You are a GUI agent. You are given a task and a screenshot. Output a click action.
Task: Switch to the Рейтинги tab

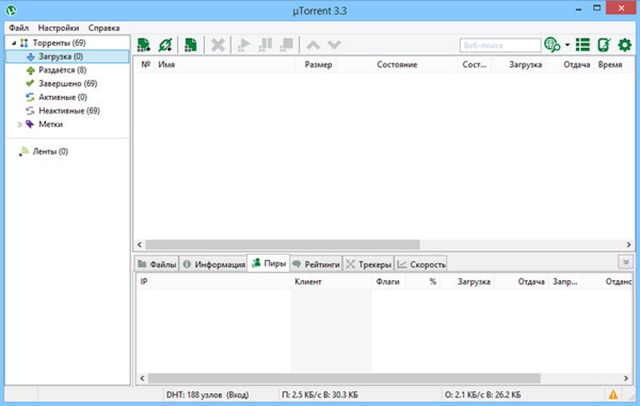click(x=316, y=264)
